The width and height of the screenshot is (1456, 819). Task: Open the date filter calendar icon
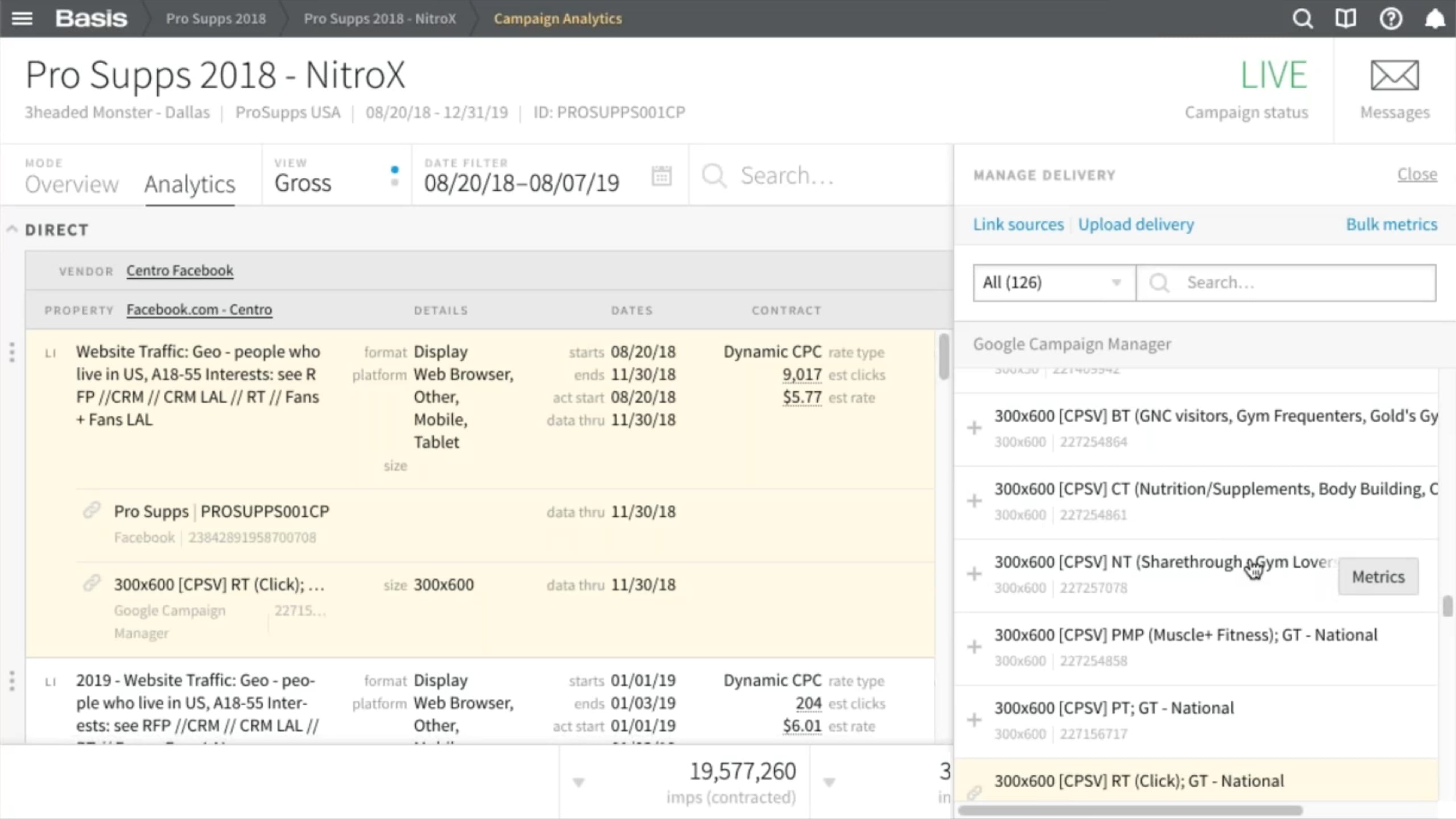(661, 176)
